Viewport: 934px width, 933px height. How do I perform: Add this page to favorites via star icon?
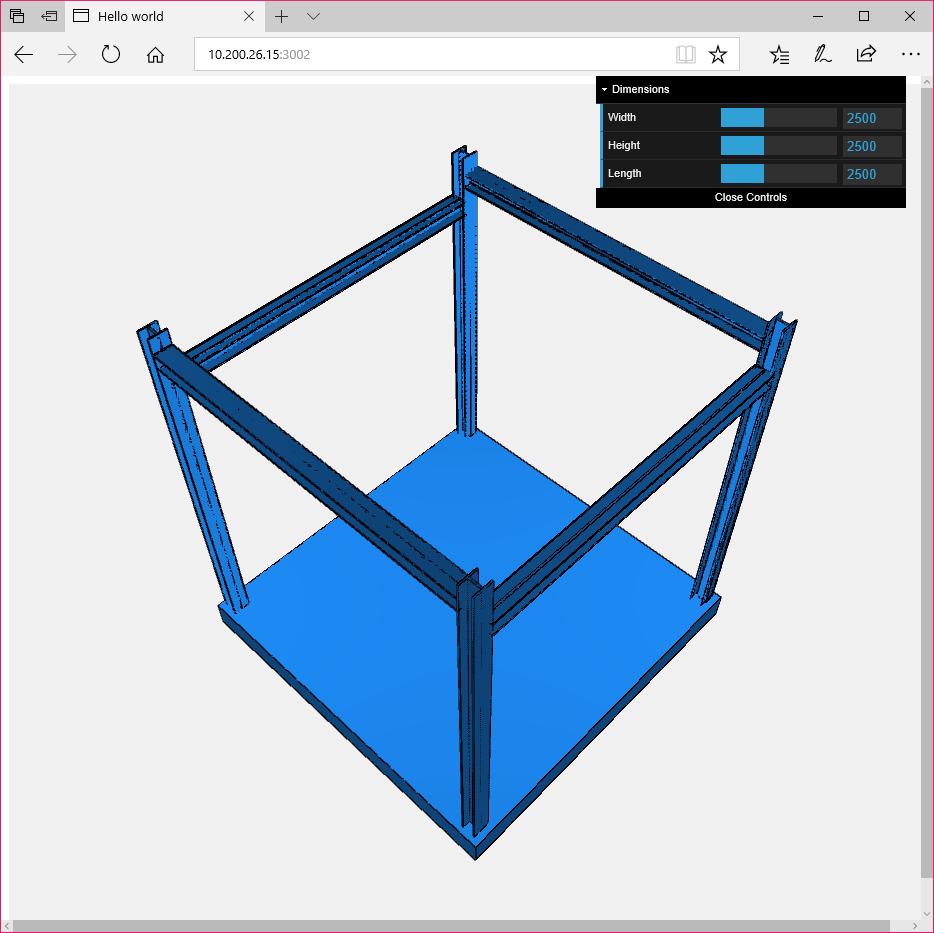point(718,54)
